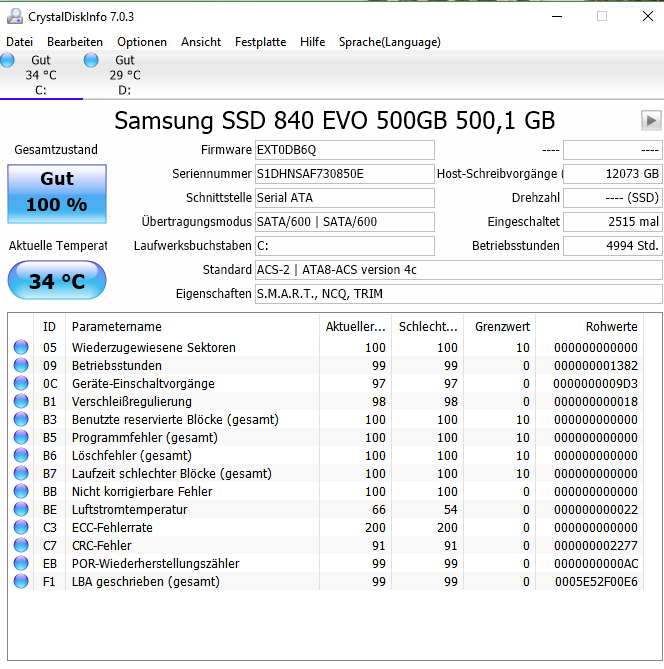Click the Übertragungsmodus field SATA/600
This screenshot has height=669, width=664.
pyautogui.click(x=345, y=221)
